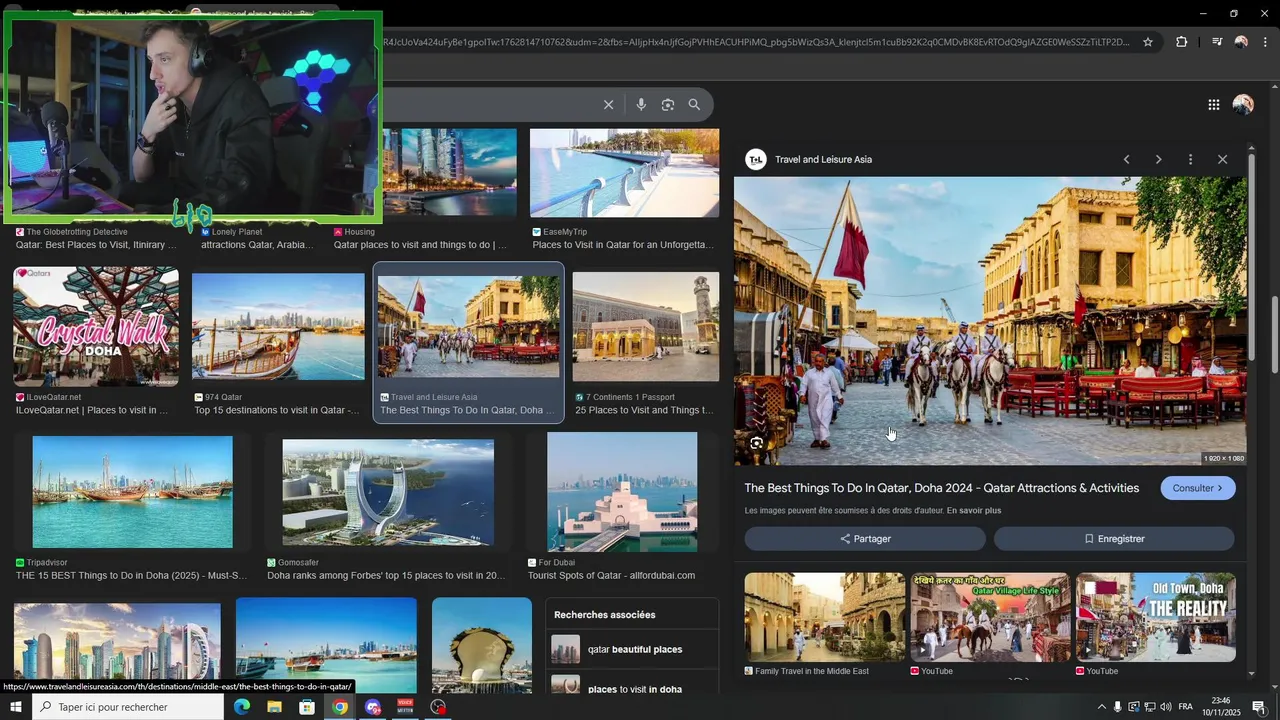Open preview panel more options menu
Image resolution: width=1280 pixels, height=720 pixels.
(x=1190, y=160)
